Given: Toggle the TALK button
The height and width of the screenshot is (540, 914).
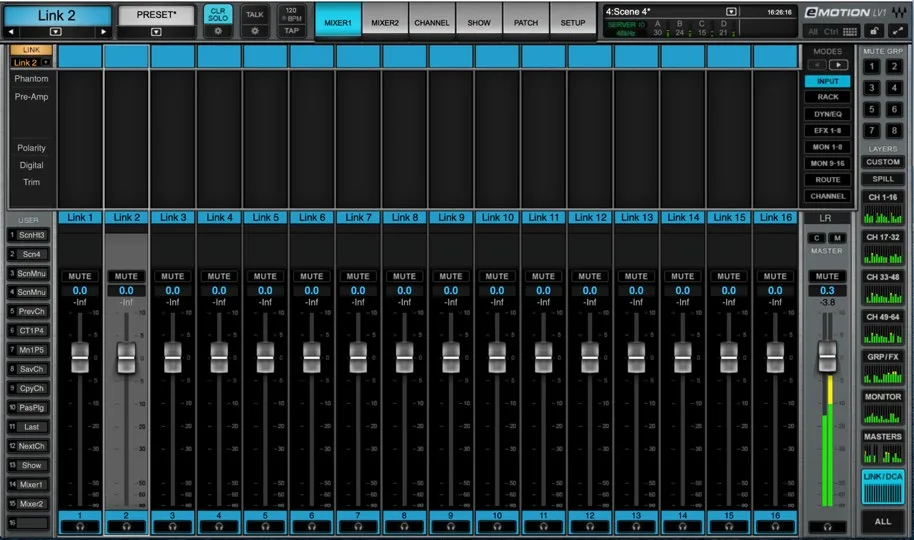Looking at the screenshot, I should coord(255,15).
